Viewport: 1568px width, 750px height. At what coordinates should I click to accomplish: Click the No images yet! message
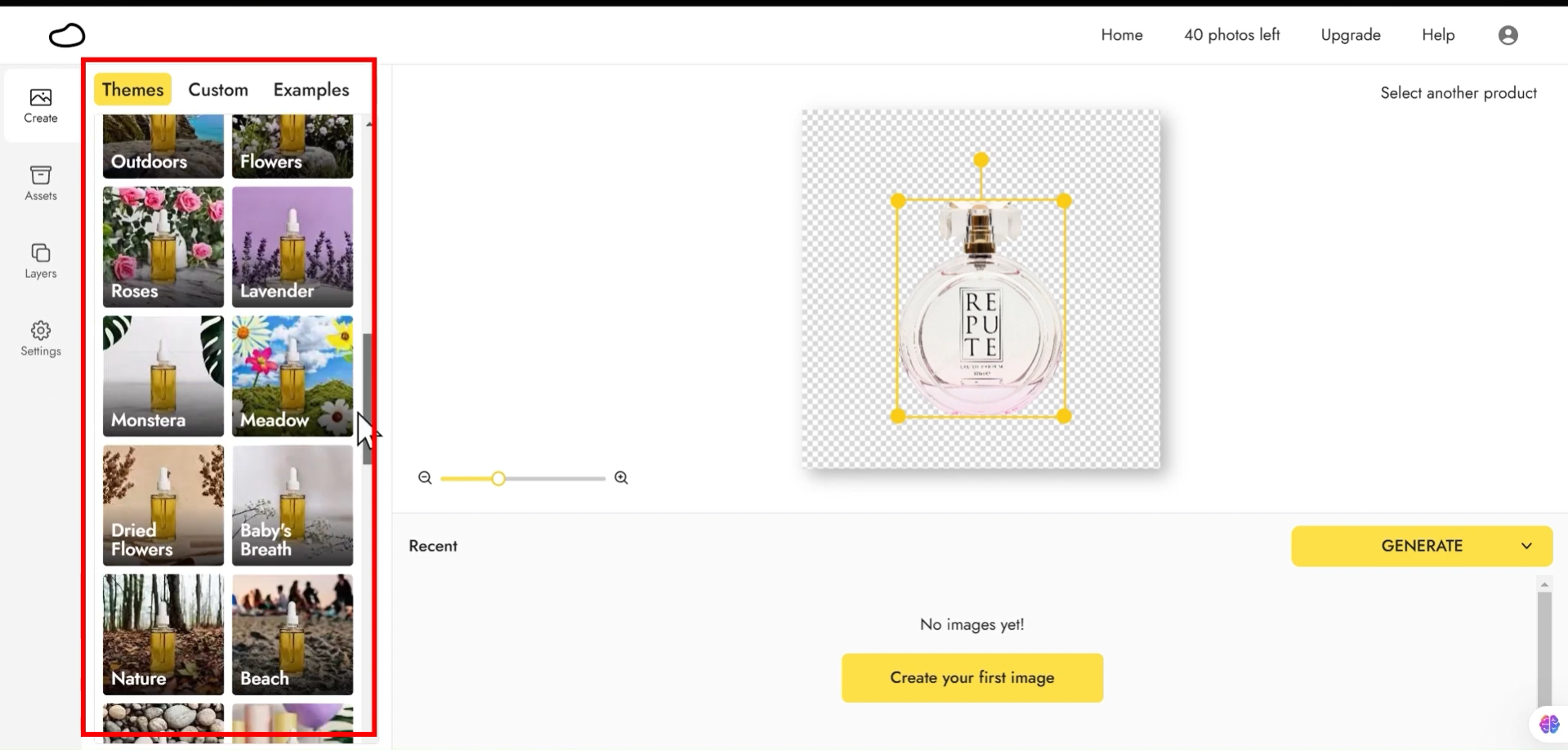tap(972, 624)
